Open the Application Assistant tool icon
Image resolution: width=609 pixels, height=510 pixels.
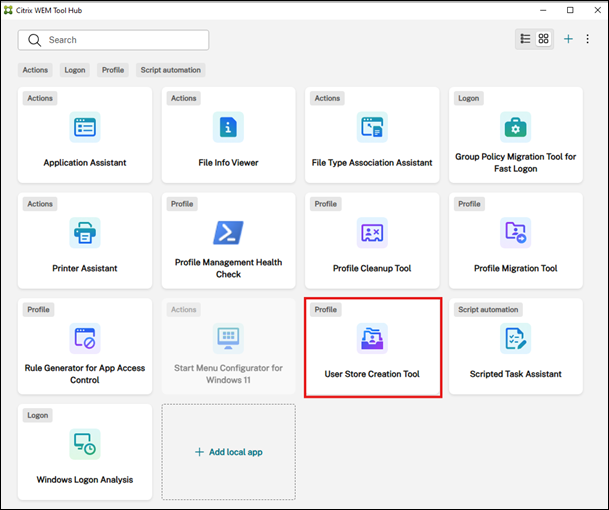tap(85, 127)
